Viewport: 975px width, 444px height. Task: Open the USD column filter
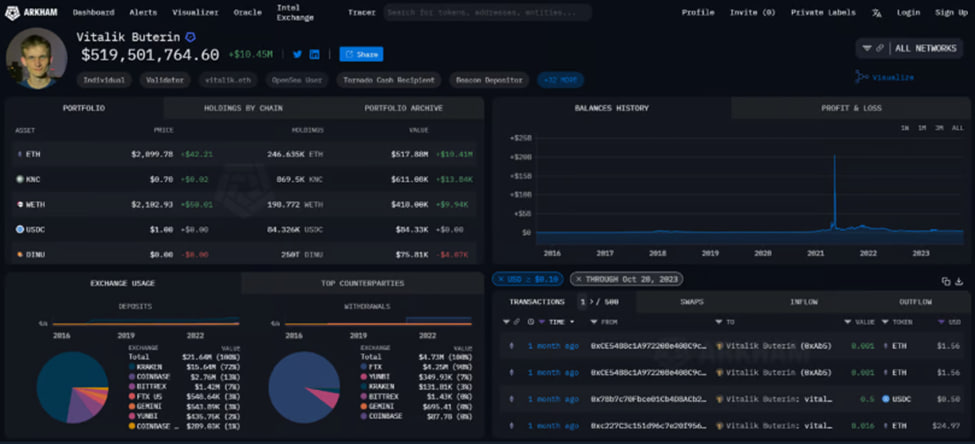(x=941, y=322)
